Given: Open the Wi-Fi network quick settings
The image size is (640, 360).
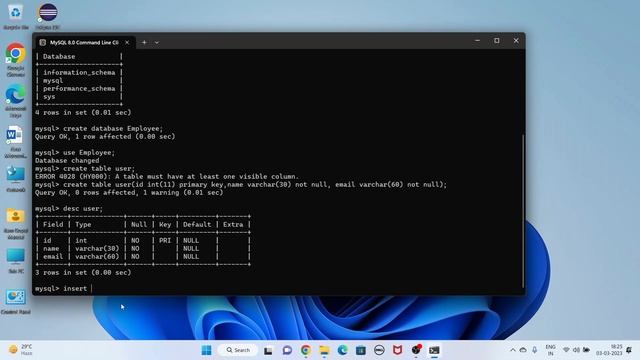Looking at the screenshot, I should 566,350.
